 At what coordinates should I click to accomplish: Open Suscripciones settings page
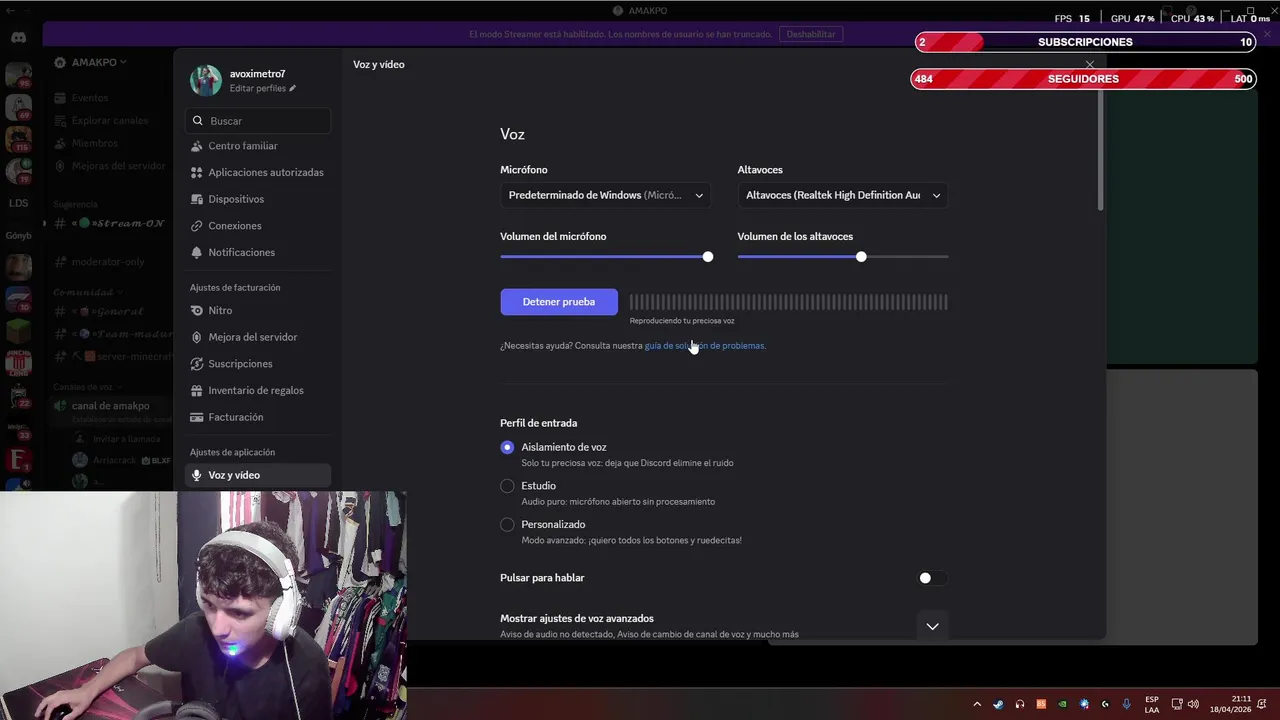coord(258,364)
